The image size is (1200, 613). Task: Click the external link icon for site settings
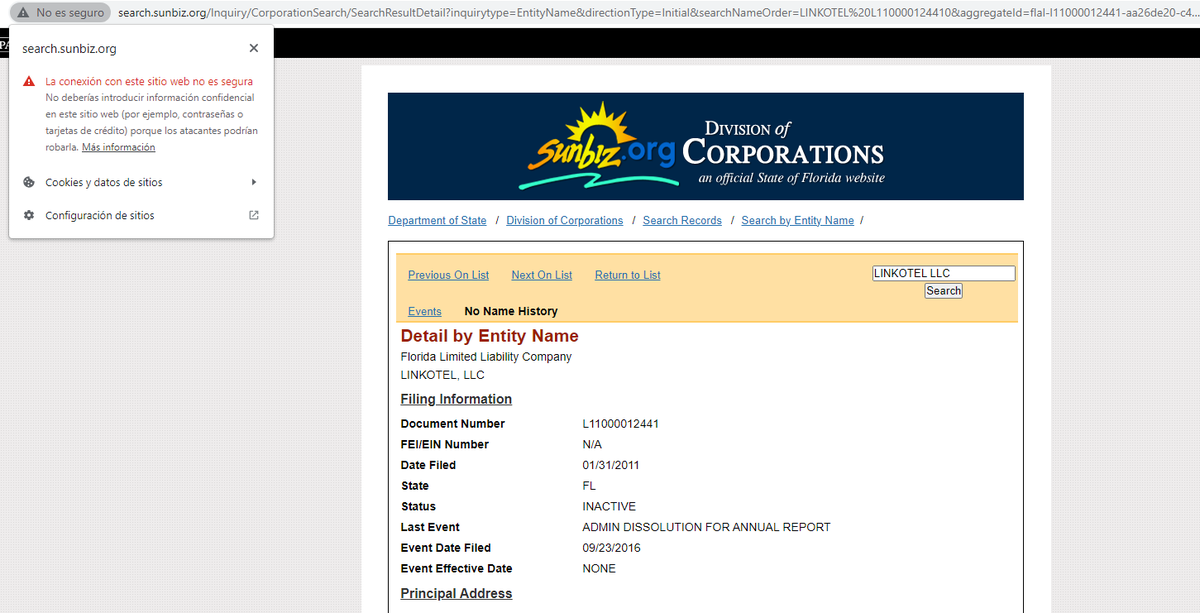coord(254,215)
